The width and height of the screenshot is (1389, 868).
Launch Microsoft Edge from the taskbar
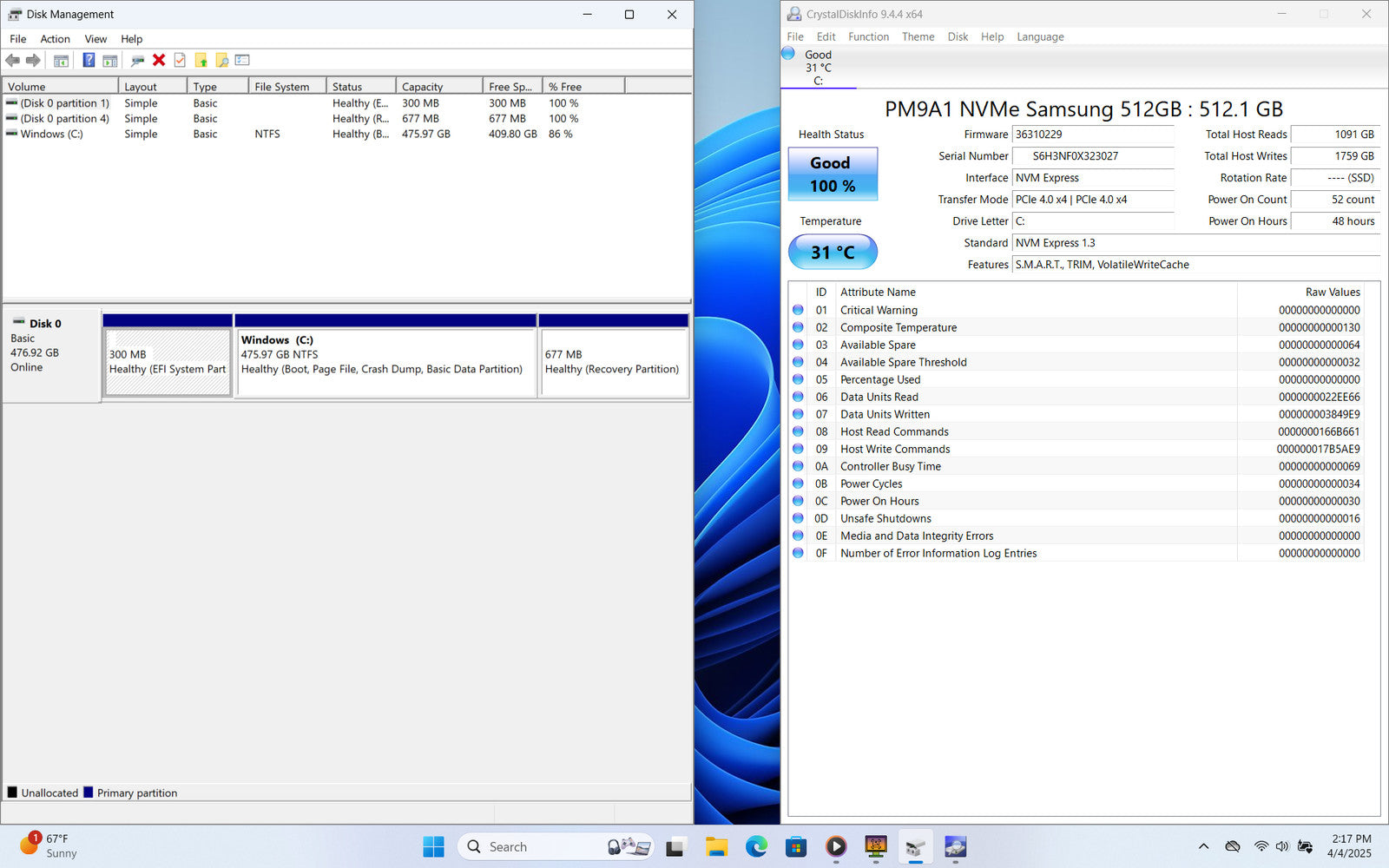pos(756,846)
